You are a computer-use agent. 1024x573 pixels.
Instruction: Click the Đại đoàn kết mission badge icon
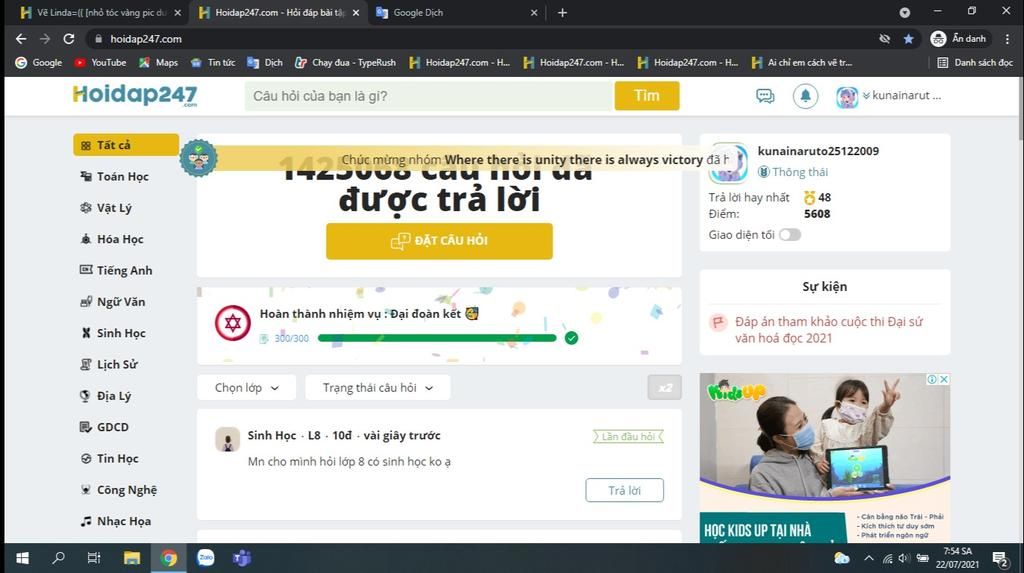(232, 323)
